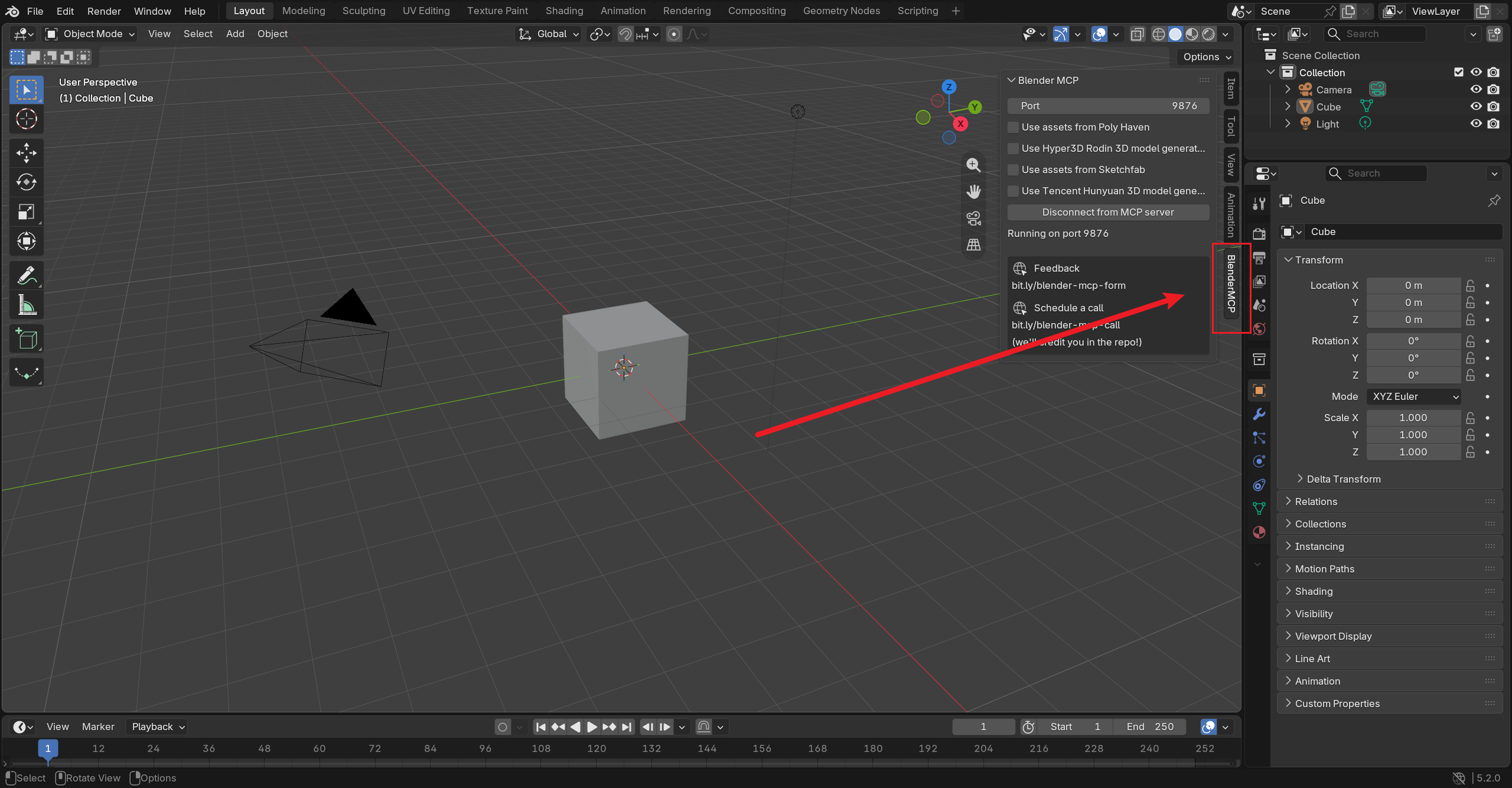Select the Measure tool
The height and width of the screenshot is (788, 1512).
(x=26, y=305)
